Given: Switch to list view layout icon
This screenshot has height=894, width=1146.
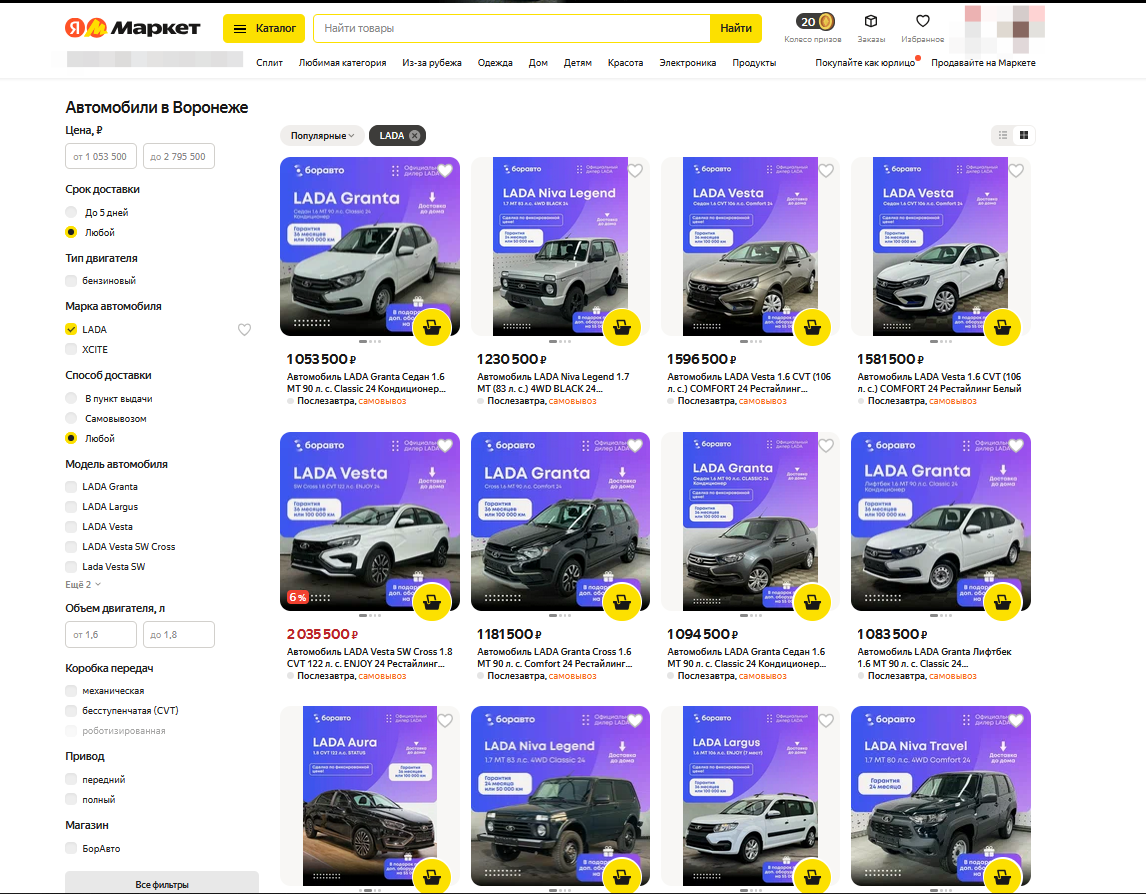Looking at the screenshot, I should [1003, 135].
